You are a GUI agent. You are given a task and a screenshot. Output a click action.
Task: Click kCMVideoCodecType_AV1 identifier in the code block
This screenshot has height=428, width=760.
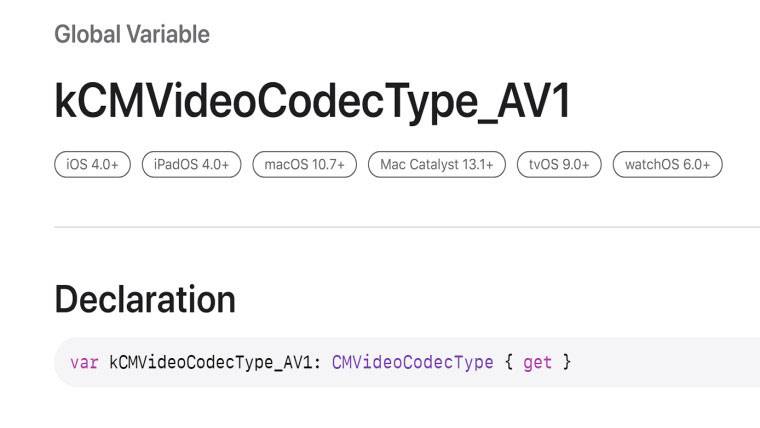tap(209, 362)
